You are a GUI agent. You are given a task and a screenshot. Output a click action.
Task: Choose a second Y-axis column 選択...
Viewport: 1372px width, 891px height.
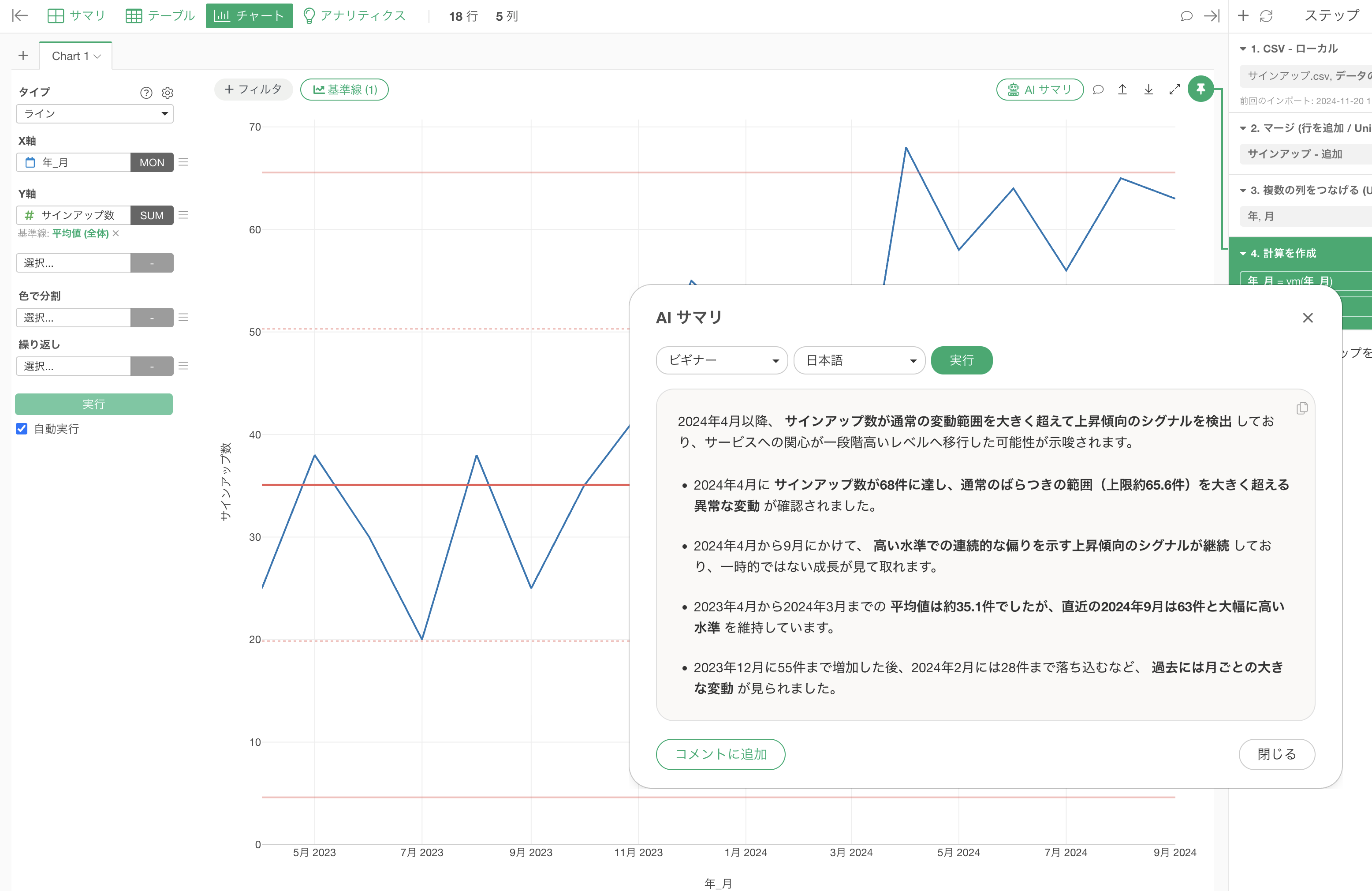tap(73, 263)
